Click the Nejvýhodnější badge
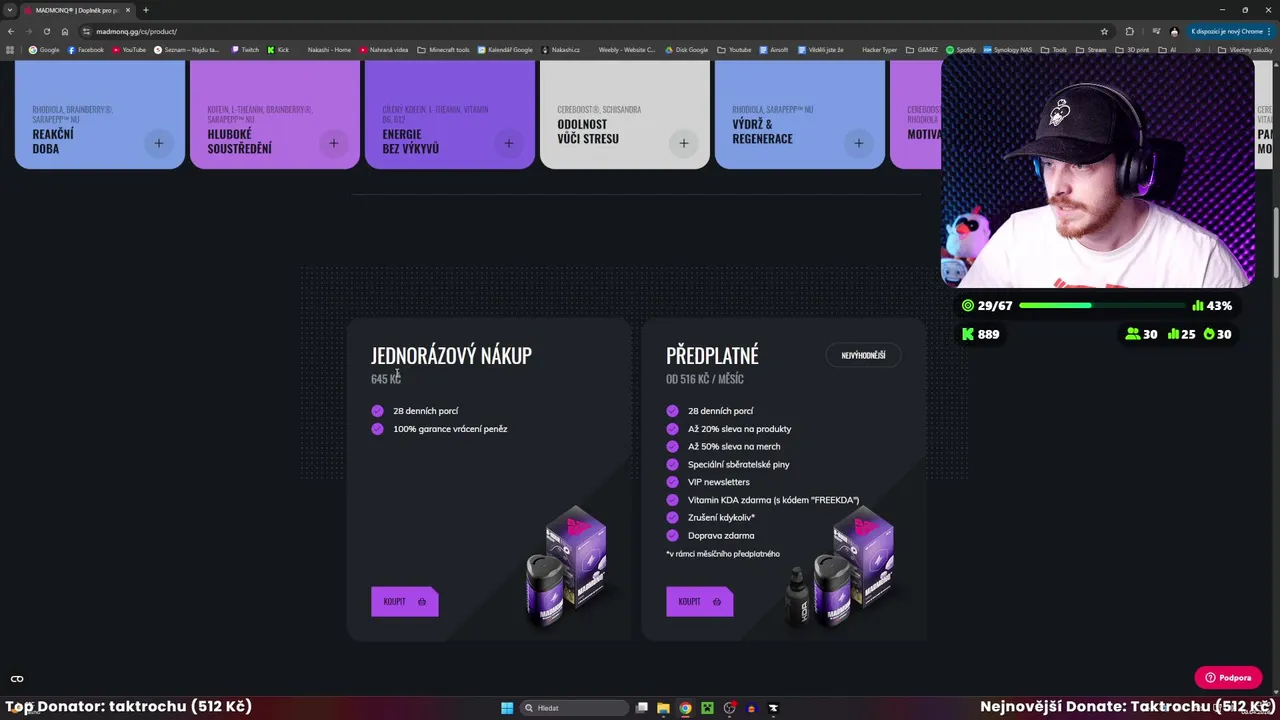 click(863, 355)
